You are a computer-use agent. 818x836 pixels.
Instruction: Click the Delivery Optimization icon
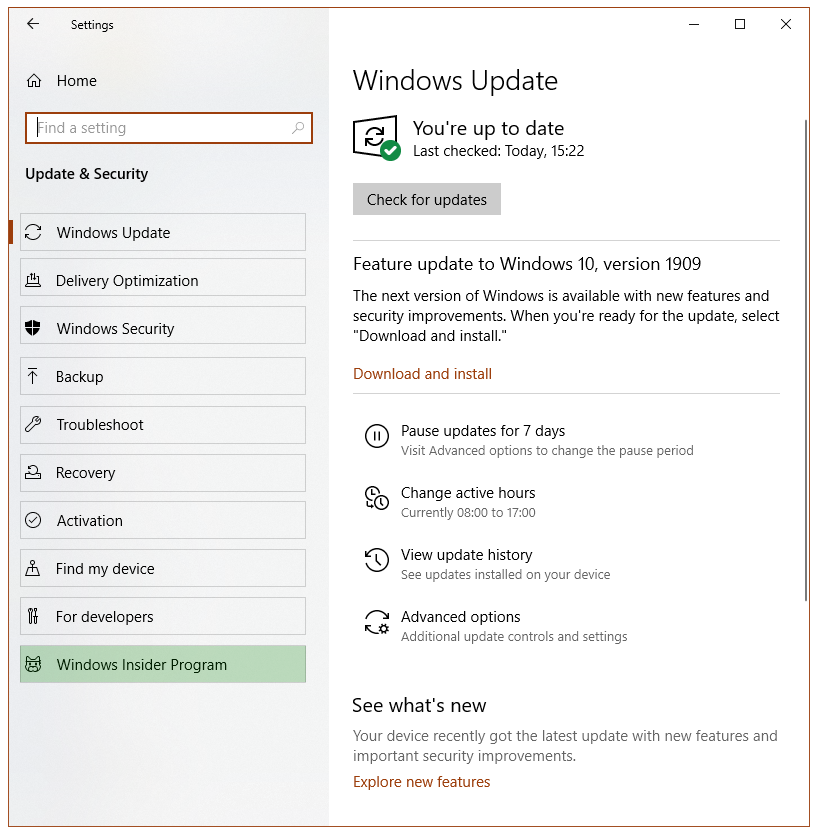[33, 280]
